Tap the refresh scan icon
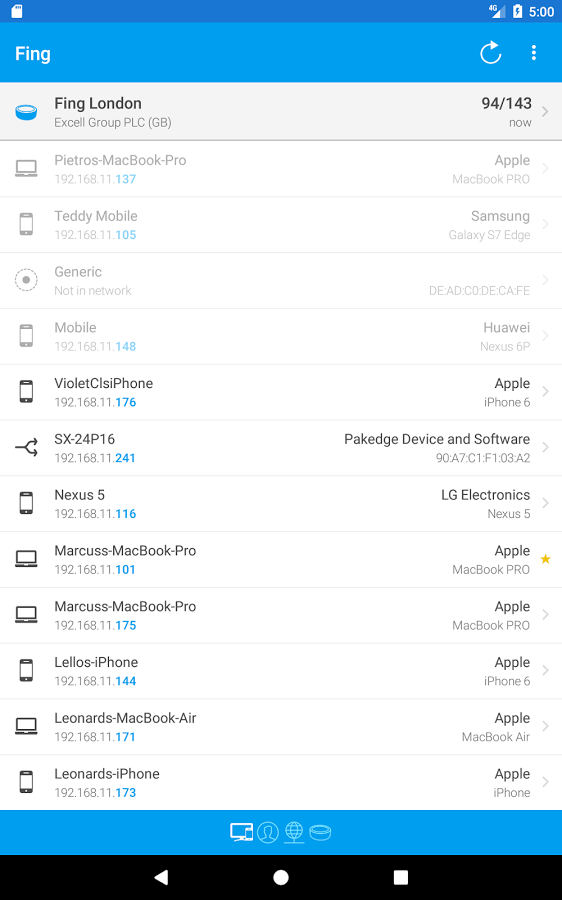Viewport: 562px width, 900px height. 490,53
